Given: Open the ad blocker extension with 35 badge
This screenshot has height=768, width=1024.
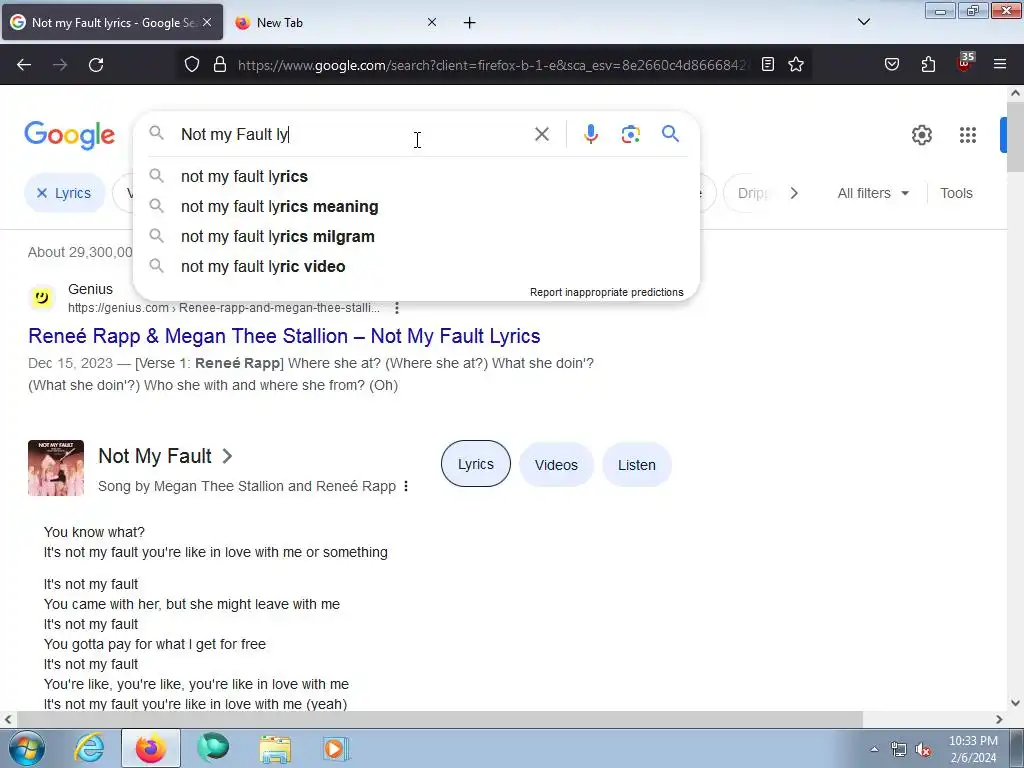Looking at the screenshot, I should coord(965,62).
